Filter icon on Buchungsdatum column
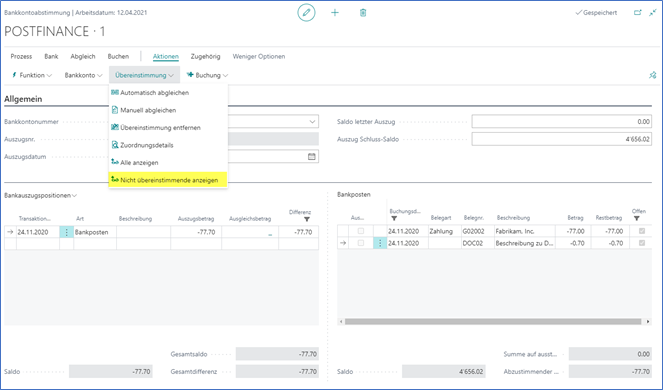The height and width of the screenshot is (390, 663). pyautogui.click(x=394, y=219)
